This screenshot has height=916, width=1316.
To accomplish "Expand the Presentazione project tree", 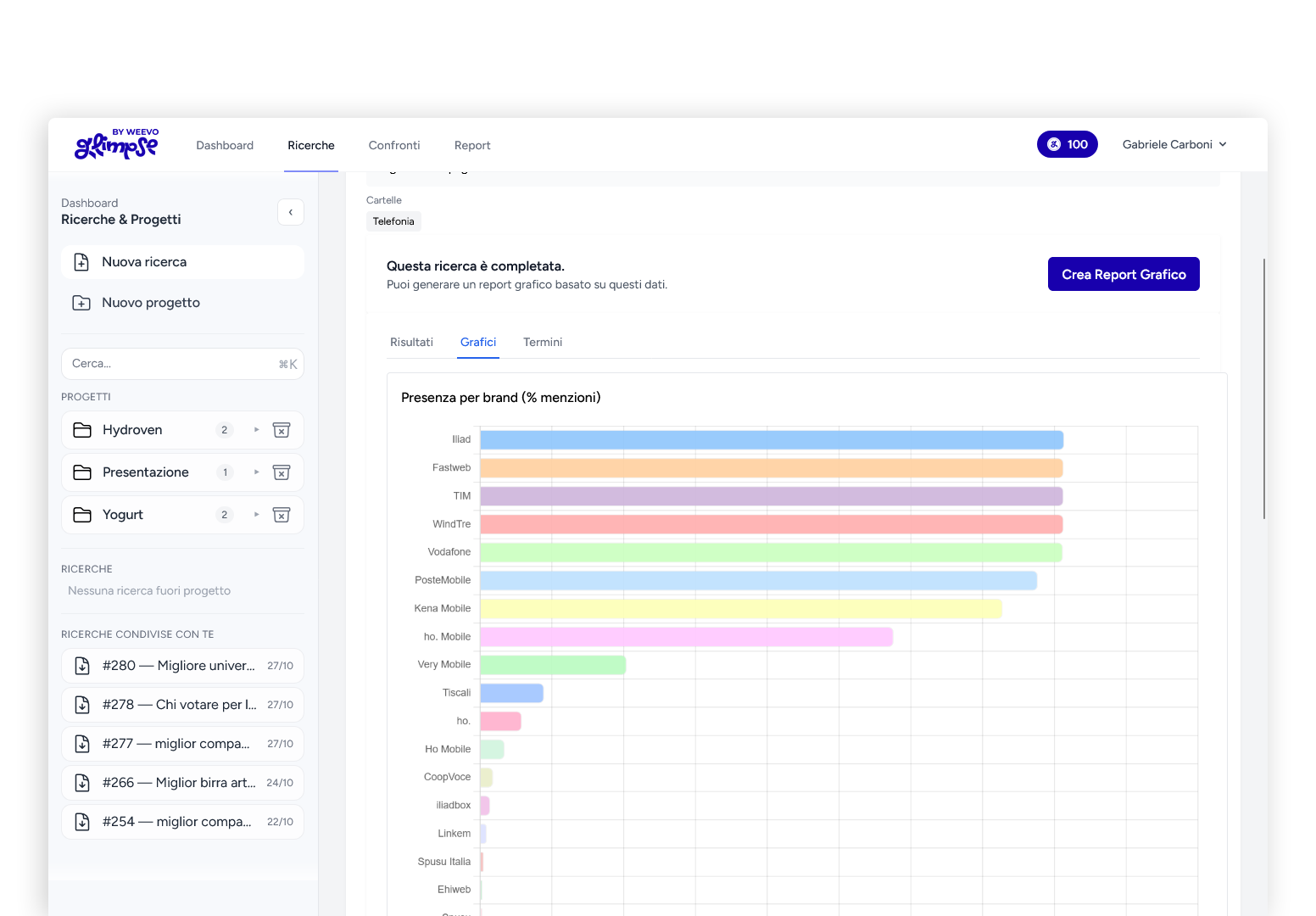I will [x=256, y=472].
